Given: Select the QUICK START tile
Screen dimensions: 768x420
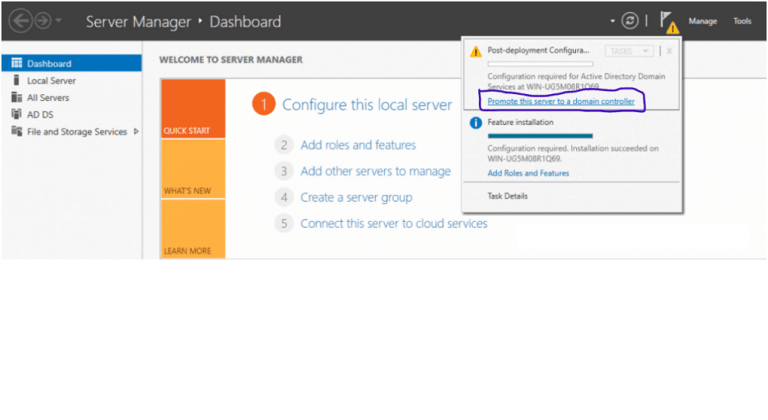Looking at the screenshot, I should click(193, 108).
